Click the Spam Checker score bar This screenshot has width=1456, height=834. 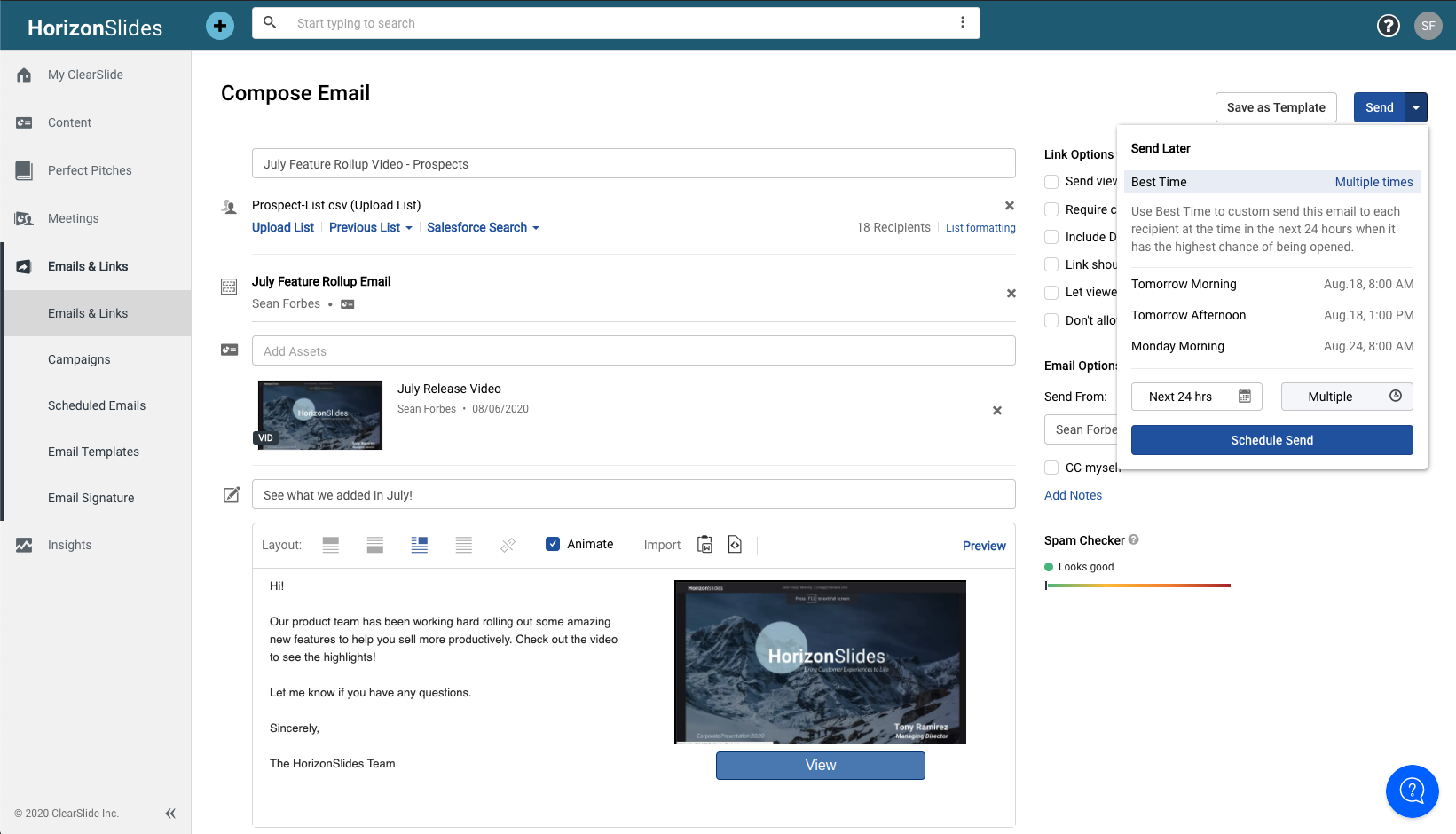1137,586
